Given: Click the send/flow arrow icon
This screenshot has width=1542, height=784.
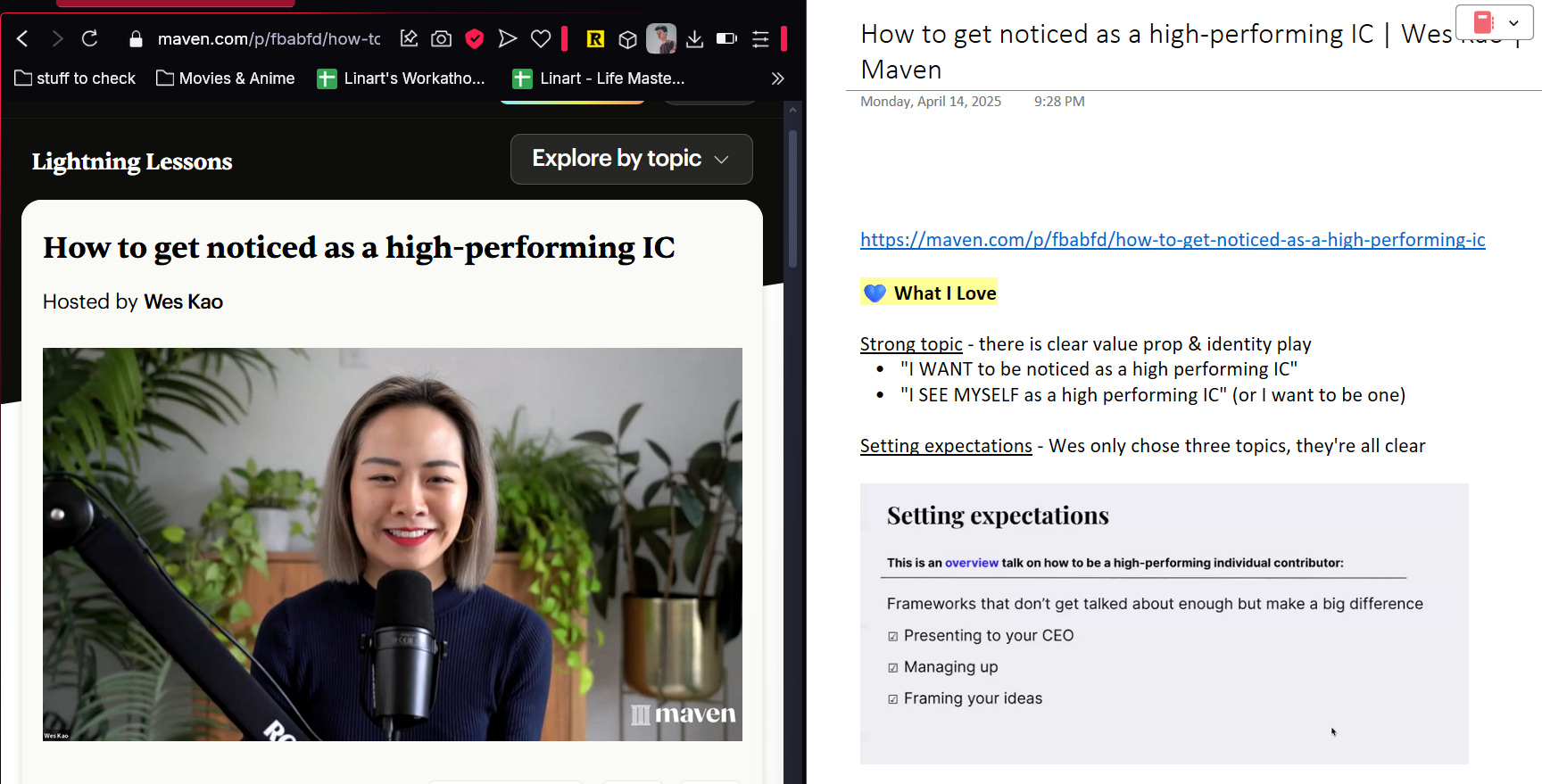Looking at the screenshot, I should (x=507, y=38).
